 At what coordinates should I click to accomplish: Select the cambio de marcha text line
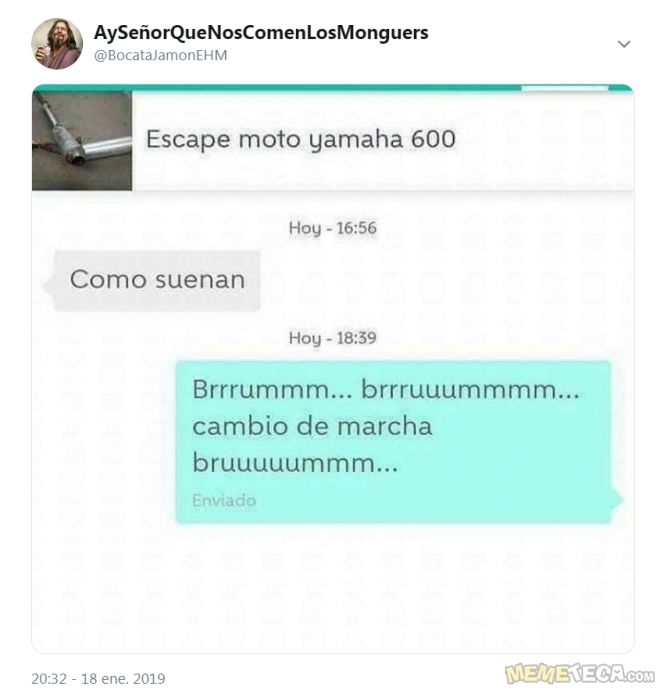pos(312,426)
